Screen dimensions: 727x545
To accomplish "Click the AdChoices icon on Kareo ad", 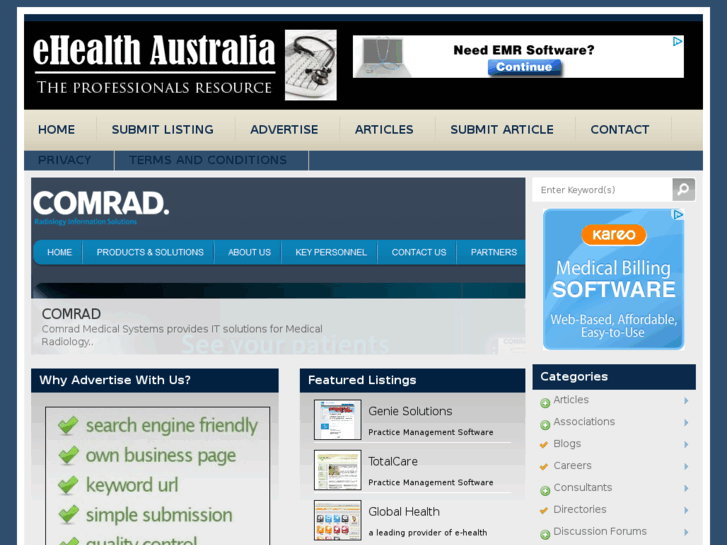I will [678, 214].
